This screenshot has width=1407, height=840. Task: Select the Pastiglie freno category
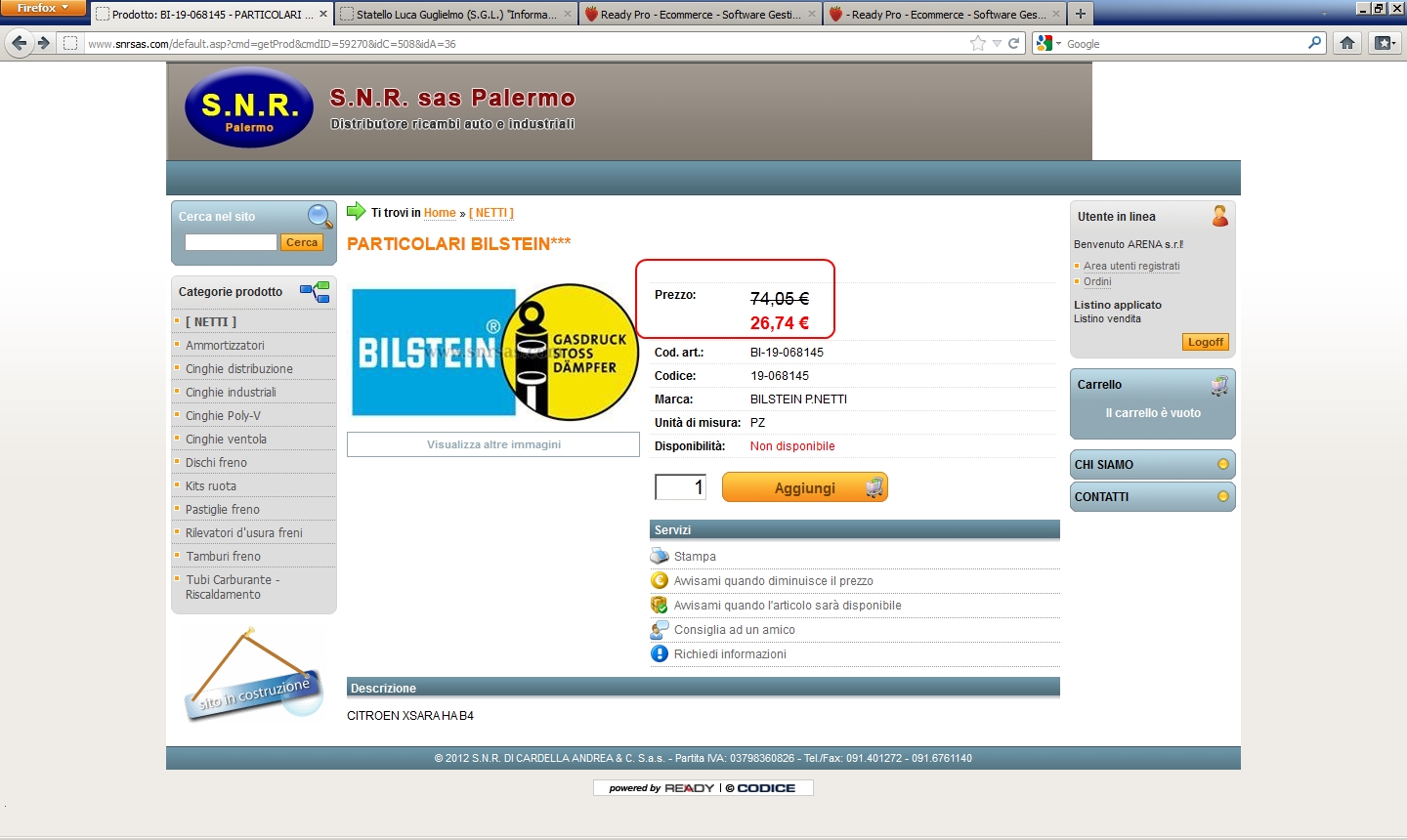223,509
